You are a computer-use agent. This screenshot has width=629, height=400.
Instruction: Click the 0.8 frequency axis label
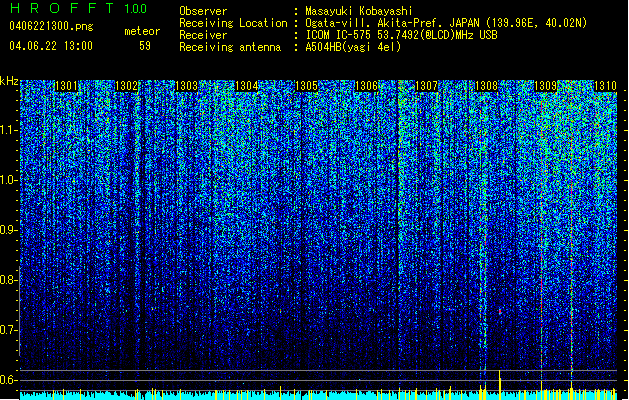(x=8, y=280)
